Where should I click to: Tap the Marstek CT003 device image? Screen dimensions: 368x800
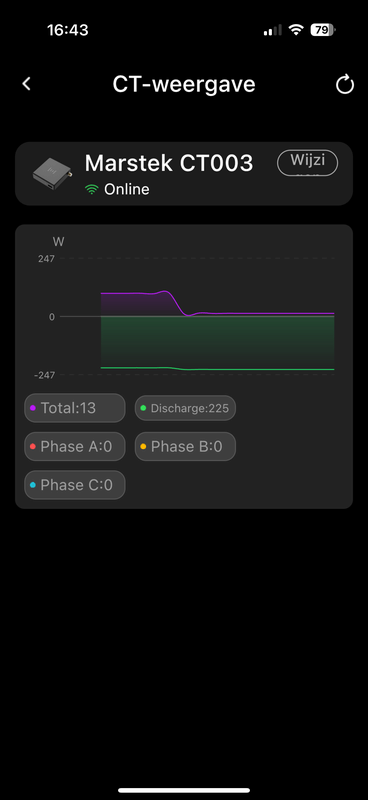click(52, 174)
